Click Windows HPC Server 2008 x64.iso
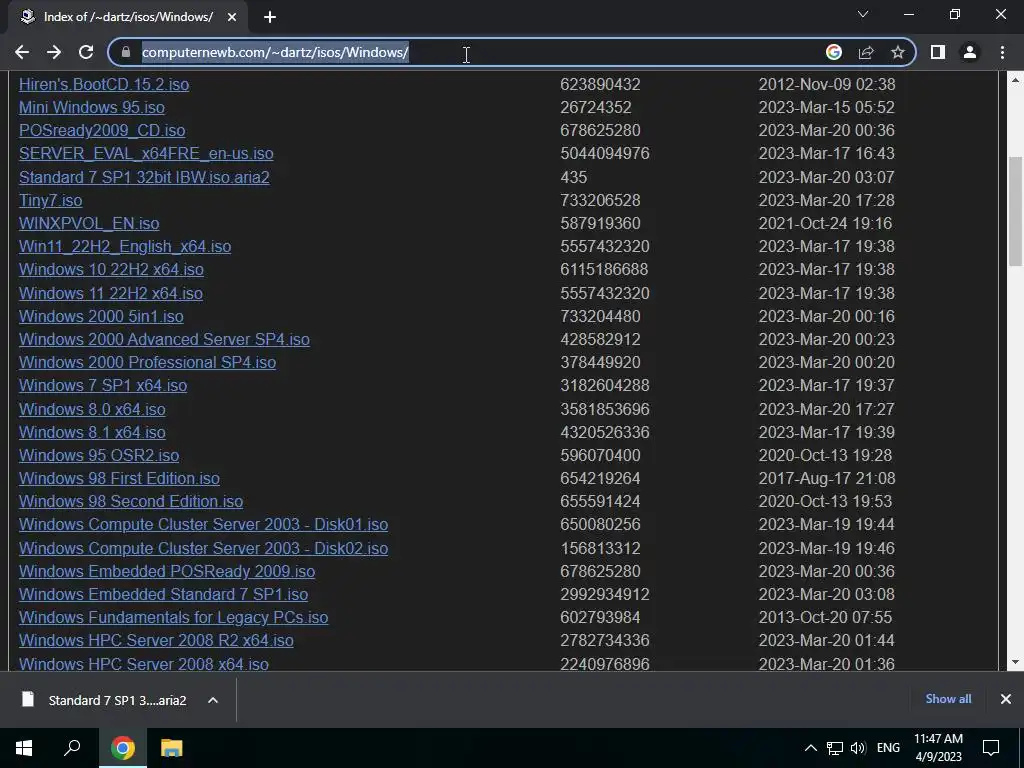This screenshot has height=768, width=1024. click(x=144, y=664)
